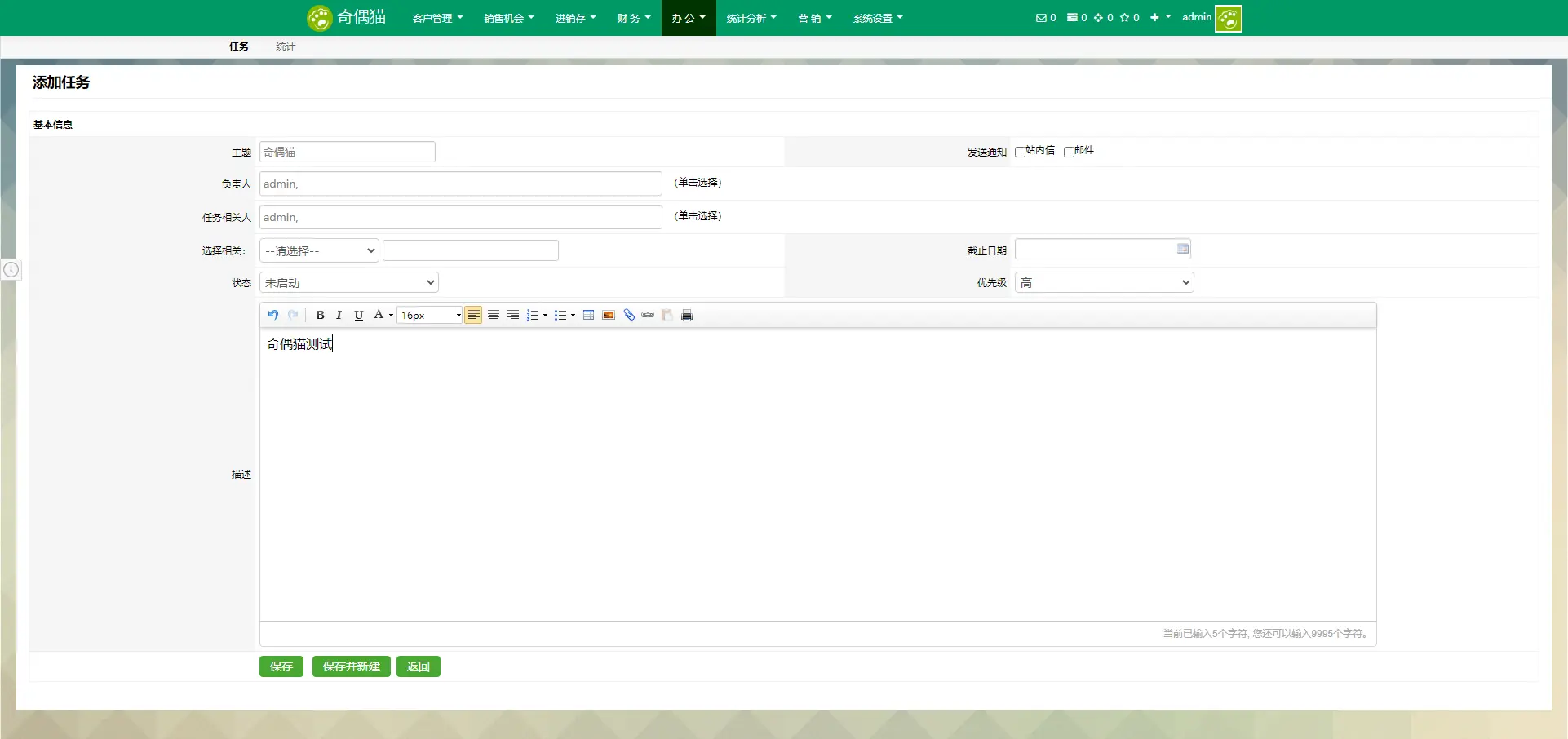
Task: Open the server list icon in header
Action: coord(1072,17)
